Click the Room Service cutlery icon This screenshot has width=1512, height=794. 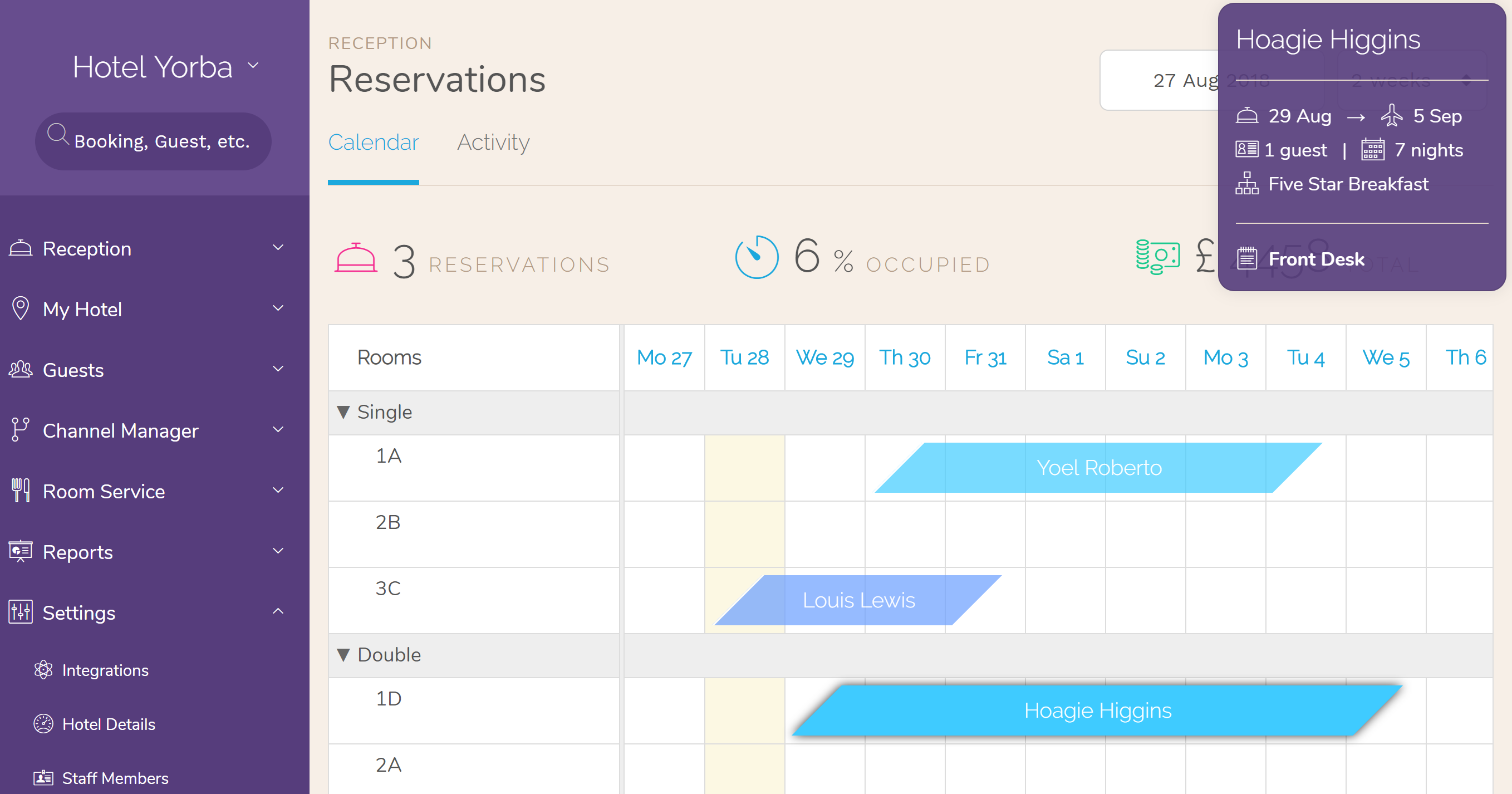tap(21, 491)
